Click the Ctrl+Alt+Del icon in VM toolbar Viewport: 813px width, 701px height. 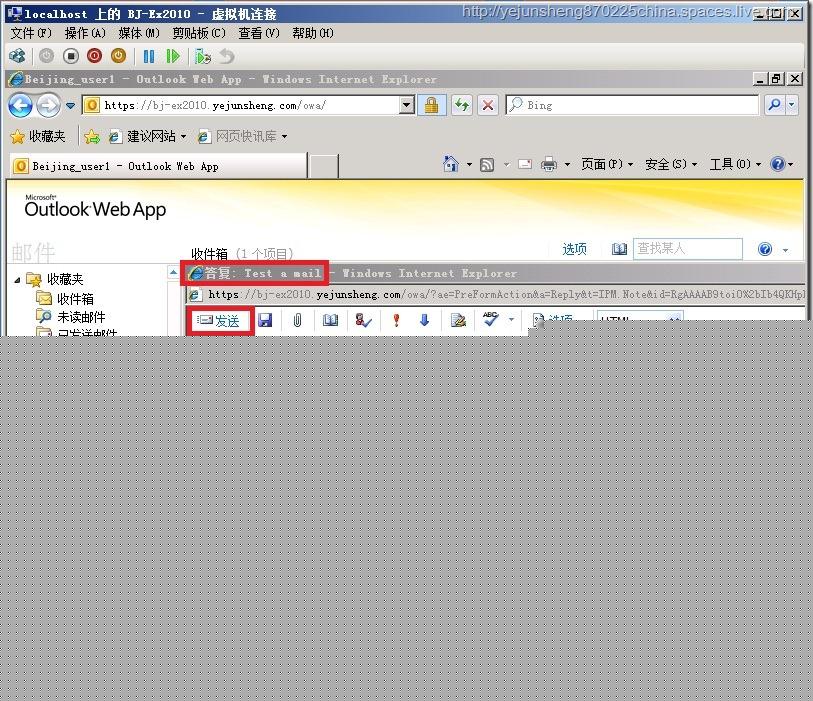tap(17, 56)
